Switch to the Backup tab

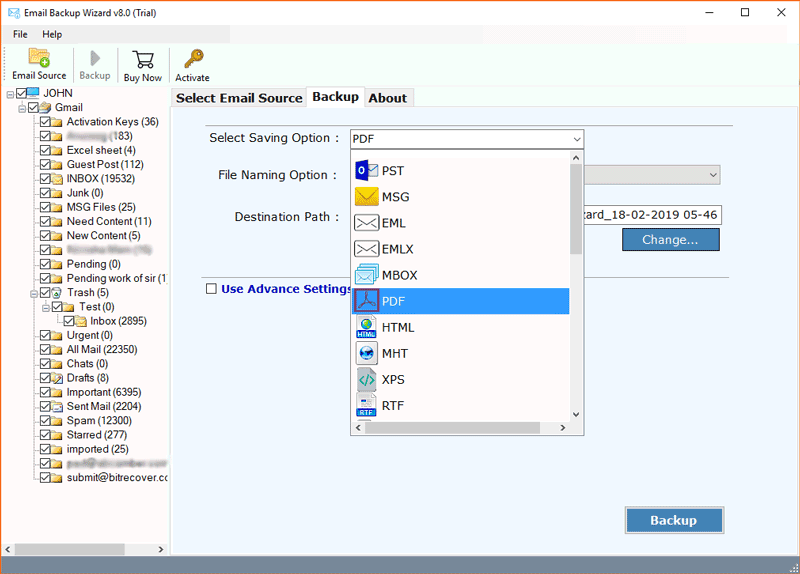(335, 97)
